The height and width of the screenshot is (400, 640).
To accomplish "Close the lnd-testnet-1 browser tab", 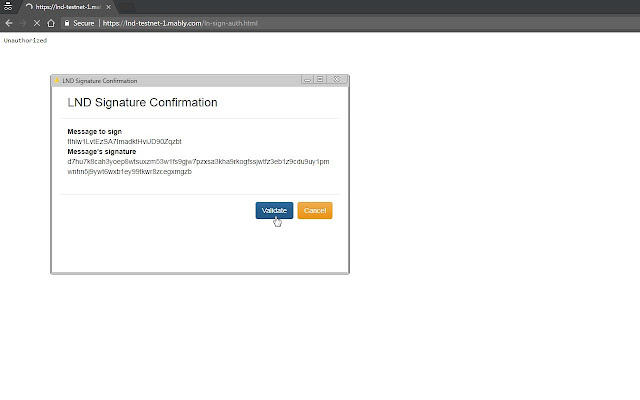I will coord(108,7).
